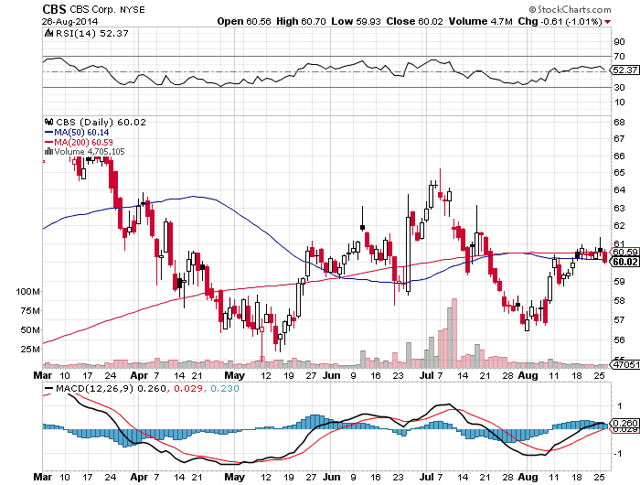Click the 52.37 RSI value tag
This screenshot has height=485, width=640.
625,70
